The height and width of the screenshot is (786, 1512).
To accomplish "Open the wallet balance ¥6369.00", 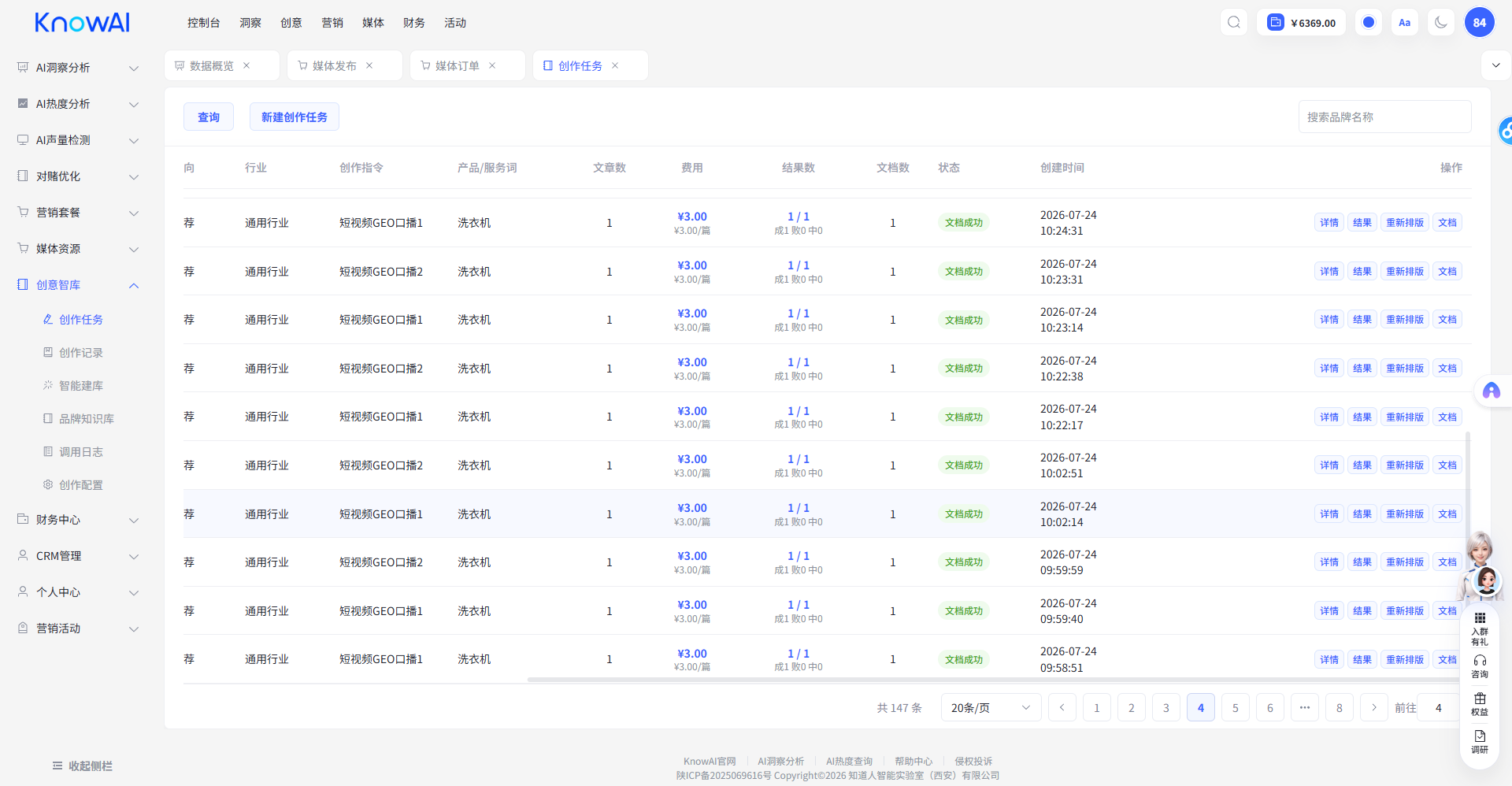I will [1302, 23].
